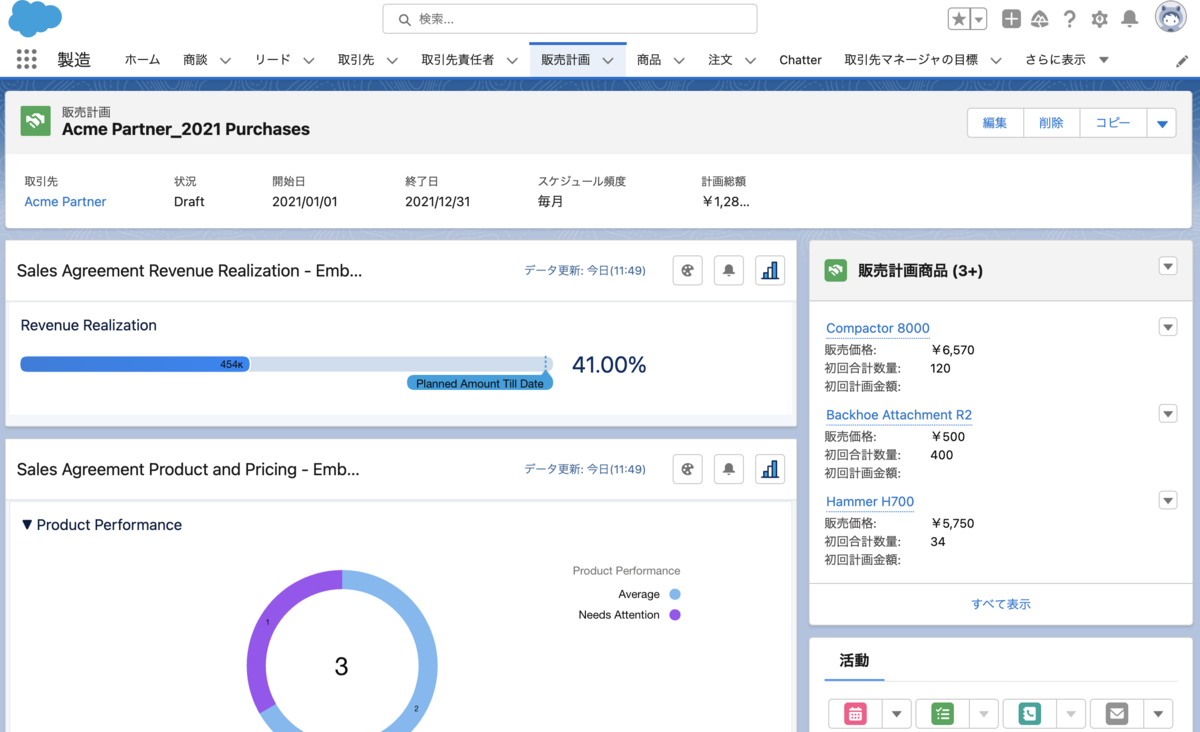The height and width of the screenshot is (732, 1200).
Task: Open the 販売計画 tab dropdown chevron
Action: point(608,60)
